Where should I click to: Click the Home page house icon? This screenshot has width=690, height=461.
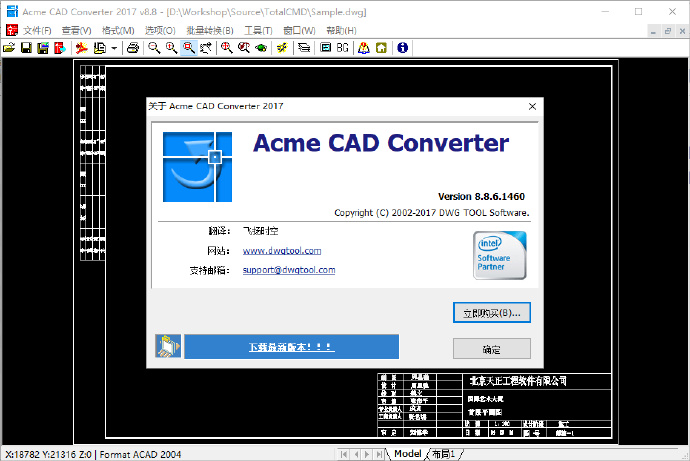pos(381,48)
